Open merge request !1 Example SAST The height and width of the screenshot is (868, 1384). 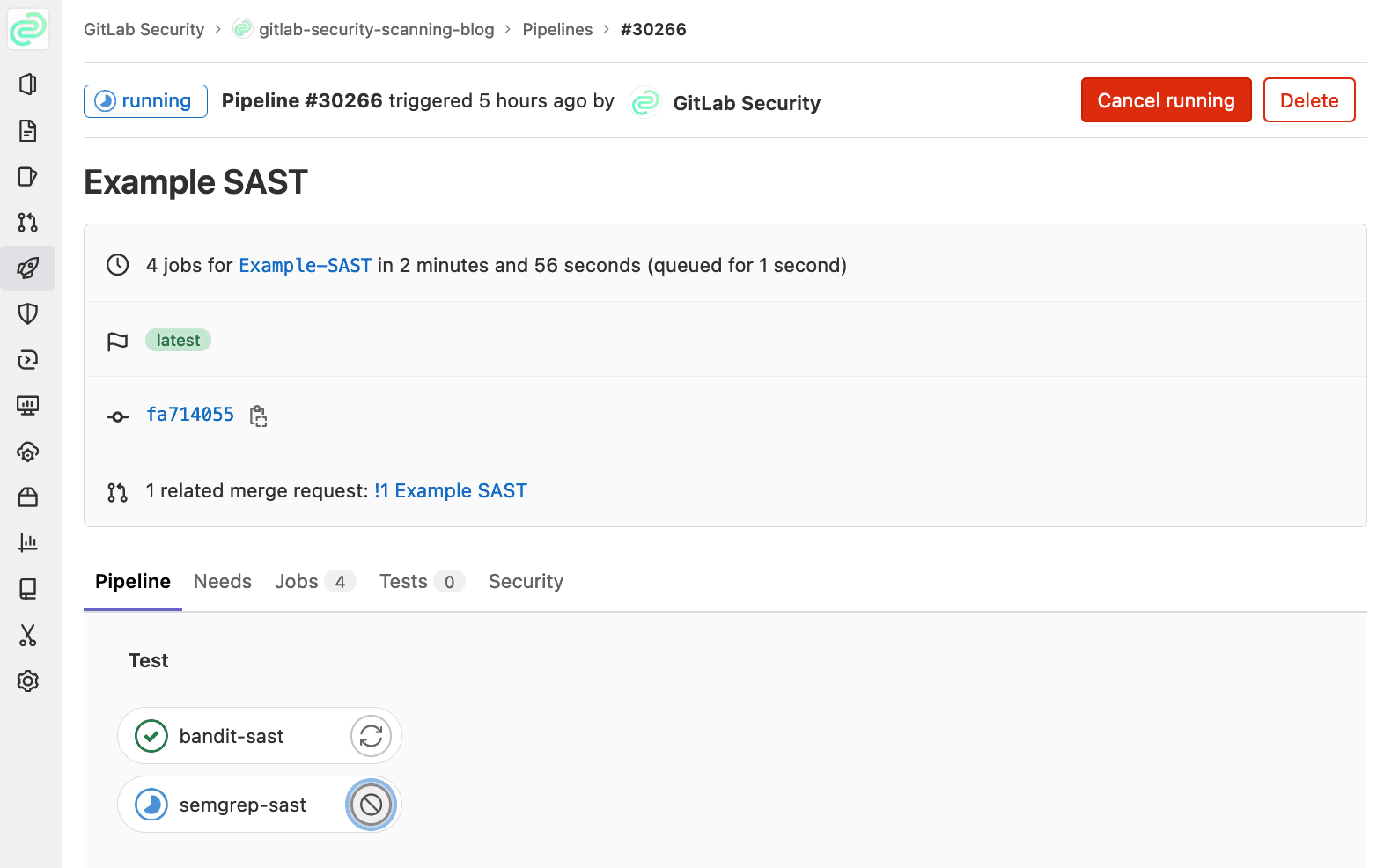coord(451,491)
